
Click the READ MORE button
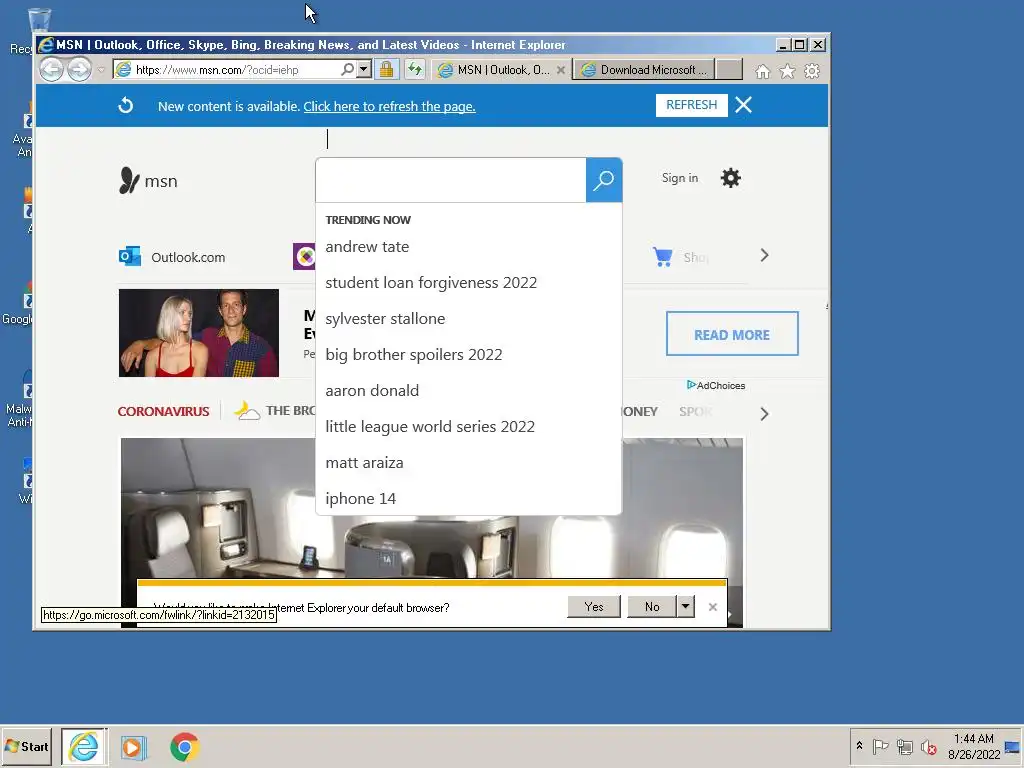point(732,334)
